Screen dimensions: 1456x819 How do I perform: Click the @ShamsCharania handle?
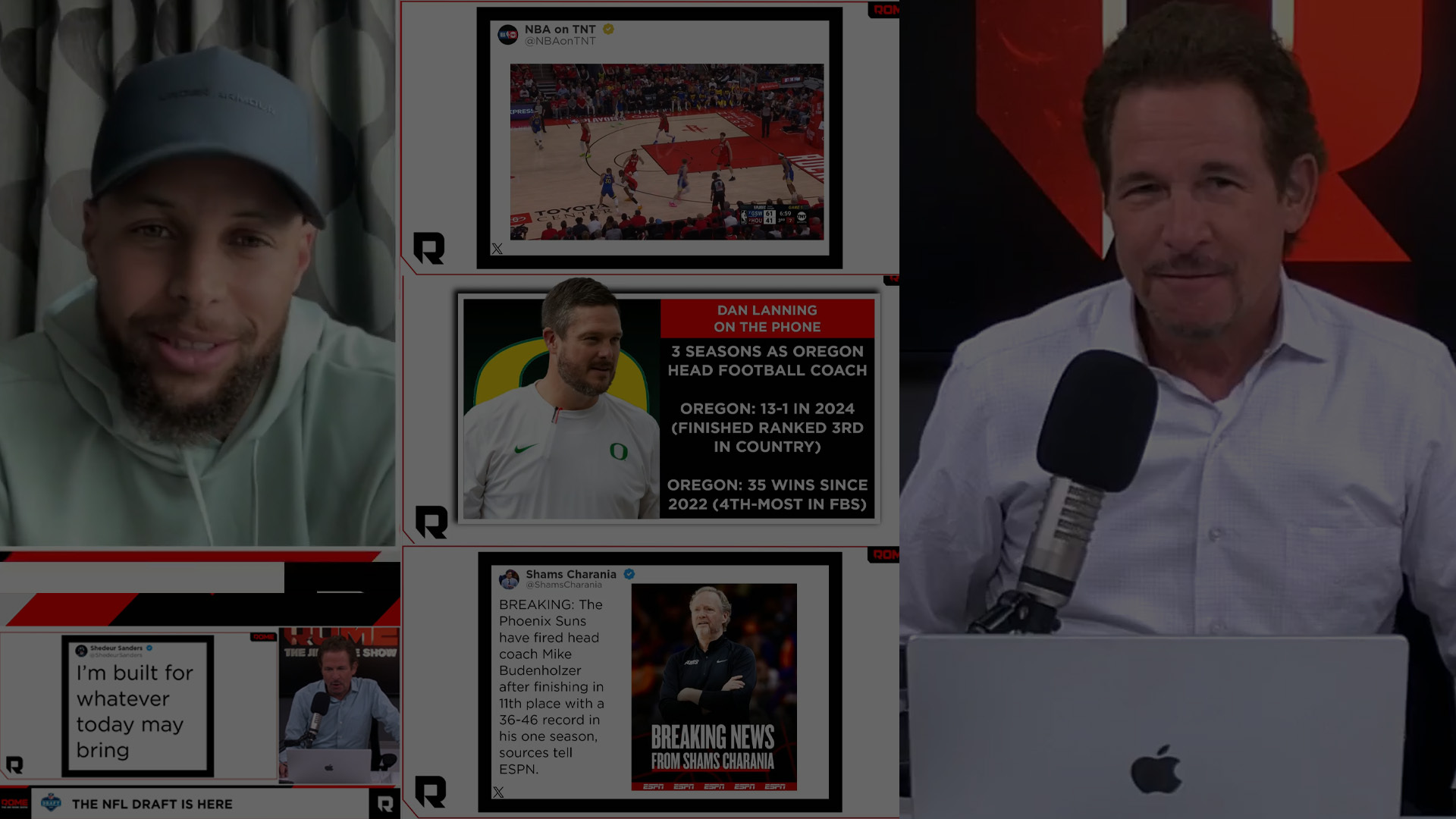pyautogui.click(x=564, y=585)
